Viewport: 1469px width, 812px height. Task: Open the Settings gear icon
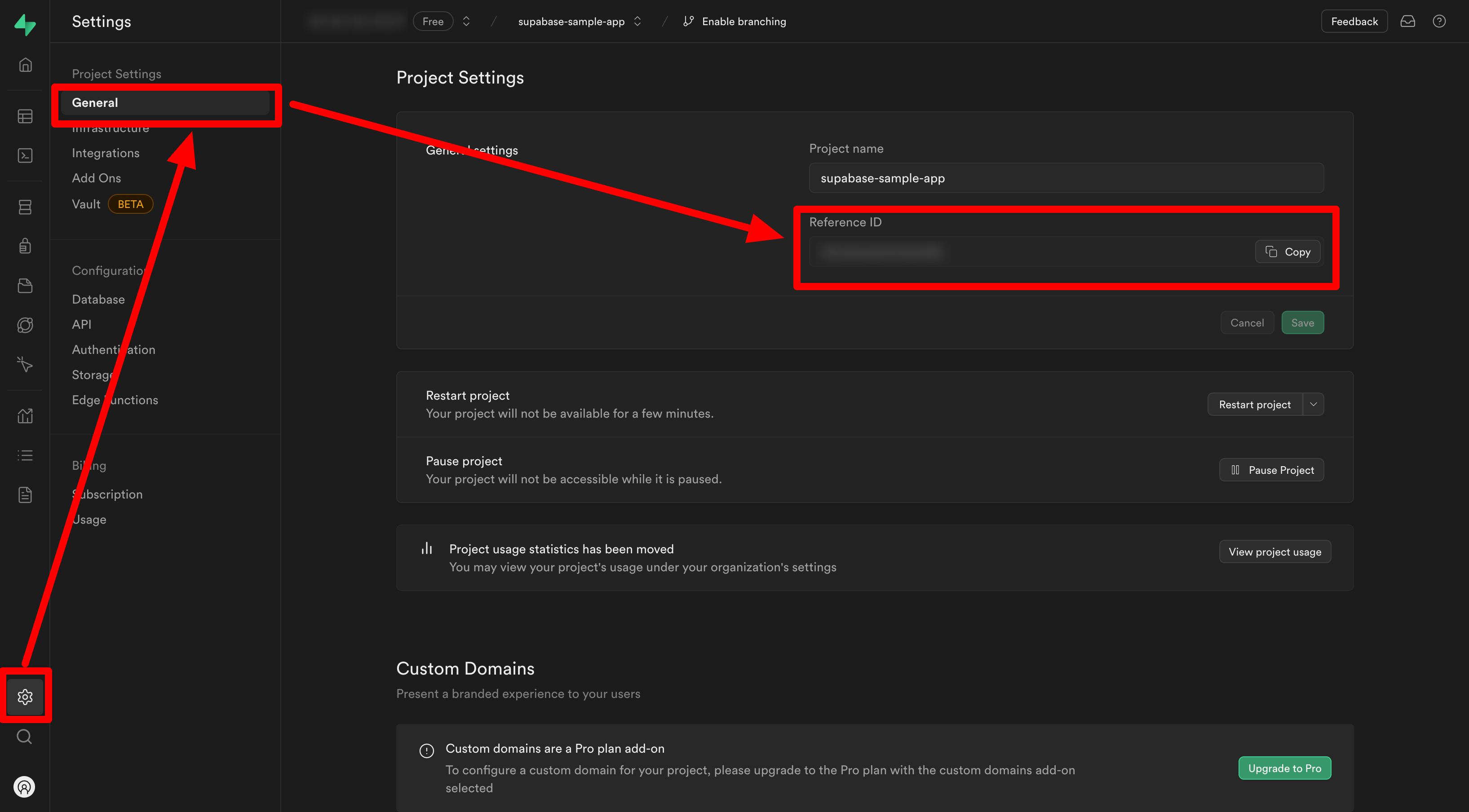[25, 696]
